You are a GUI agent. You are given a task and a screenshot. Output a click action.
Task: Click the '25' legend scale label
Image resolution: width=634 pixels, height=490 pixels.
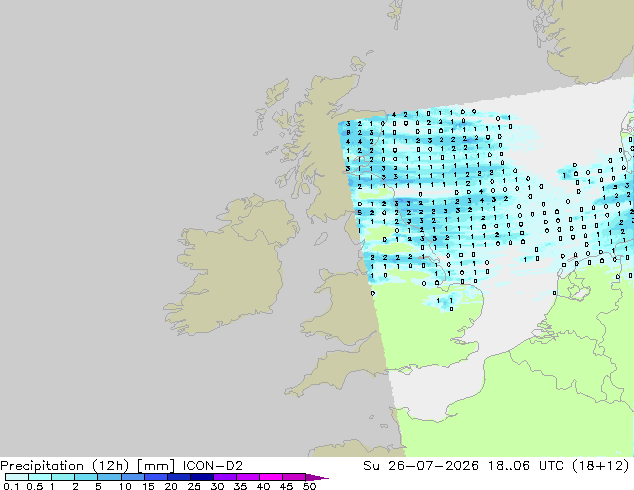pyautogui.click(x=194, y=486)
